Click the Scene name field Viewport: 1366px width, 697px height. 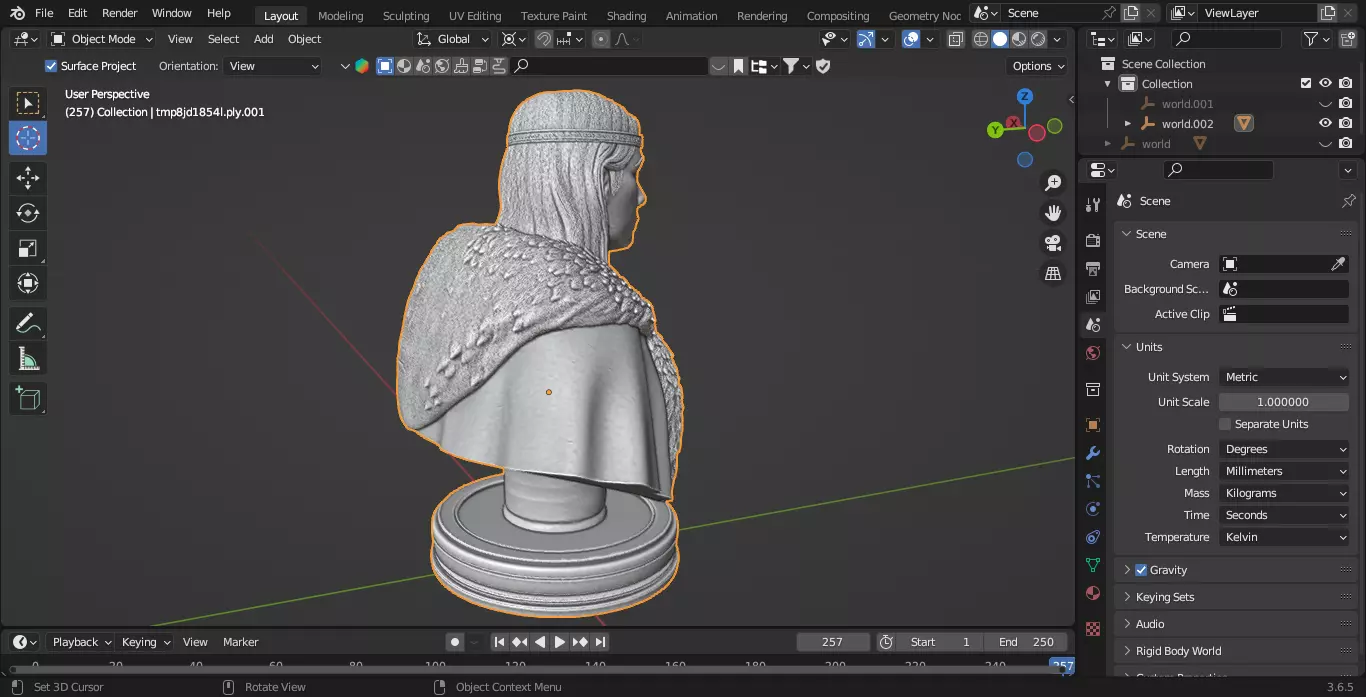click(x=1047, y=13)
